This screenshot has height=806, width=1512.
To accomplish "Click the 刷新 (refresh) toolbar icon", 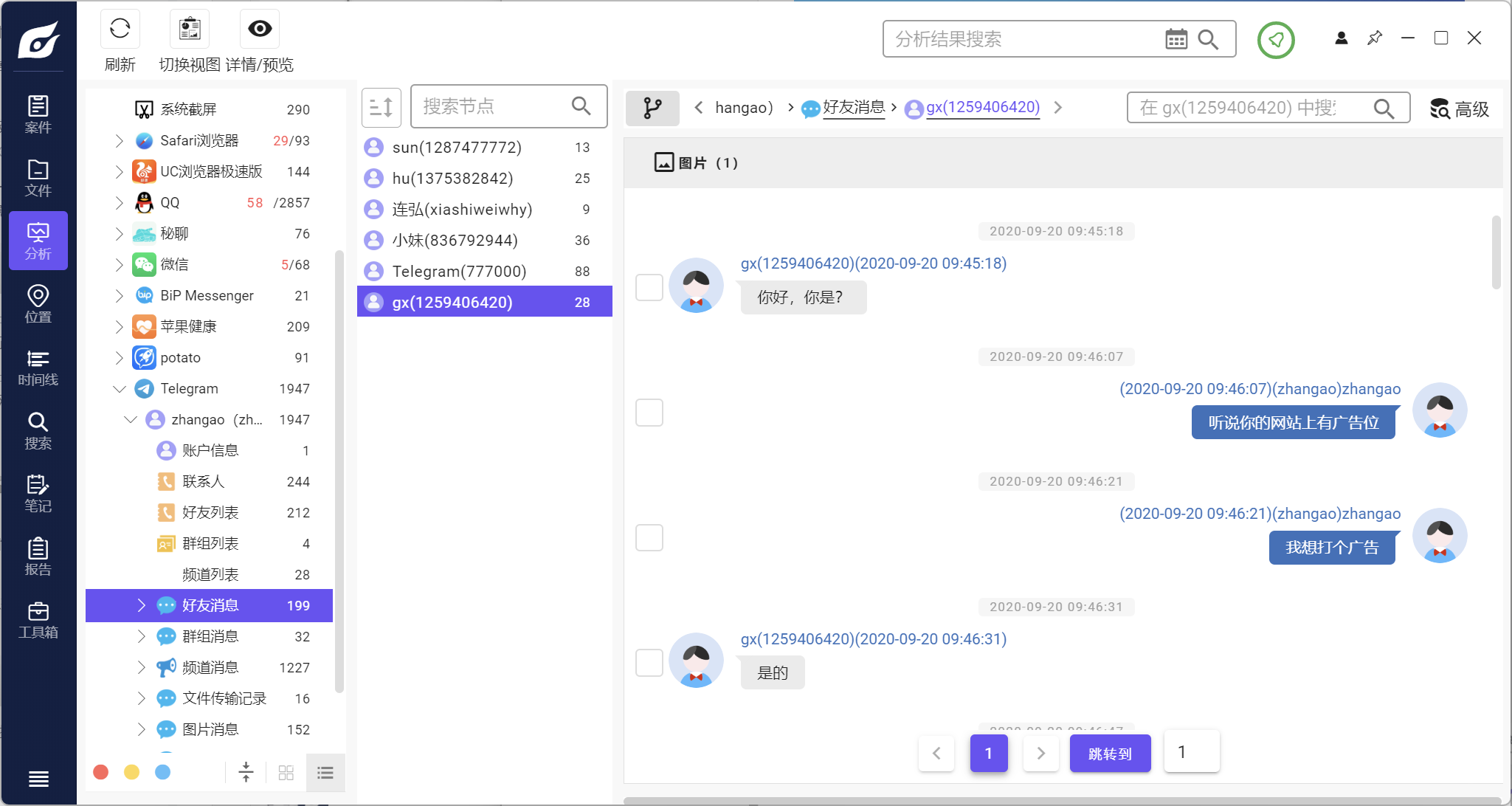I will (120, 29).
